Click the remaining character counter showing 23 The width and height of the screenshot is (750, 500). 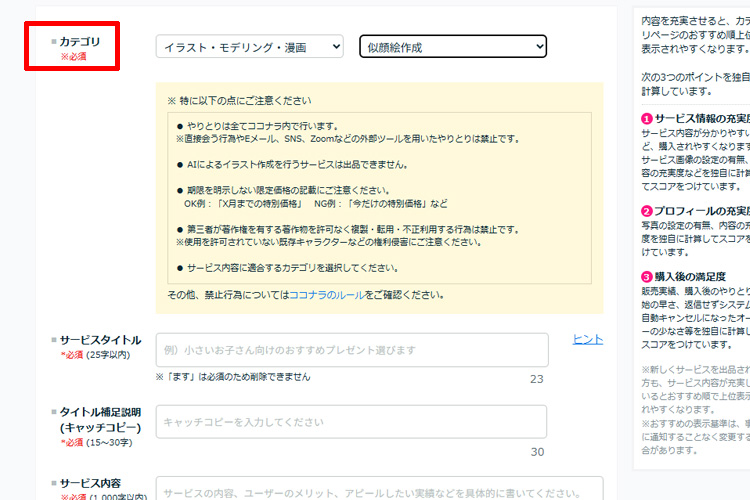click(536, 379)
